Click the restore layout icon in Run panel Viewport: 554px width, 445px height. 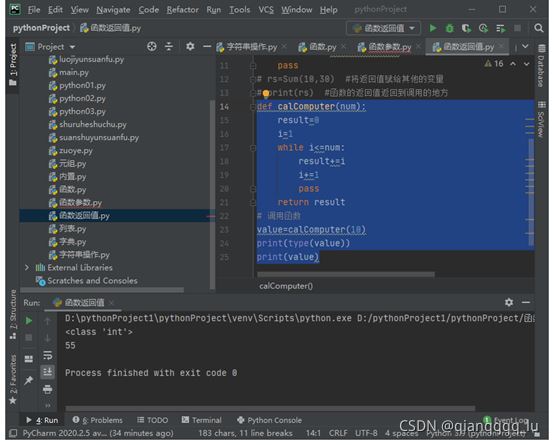tap(29, 359)
